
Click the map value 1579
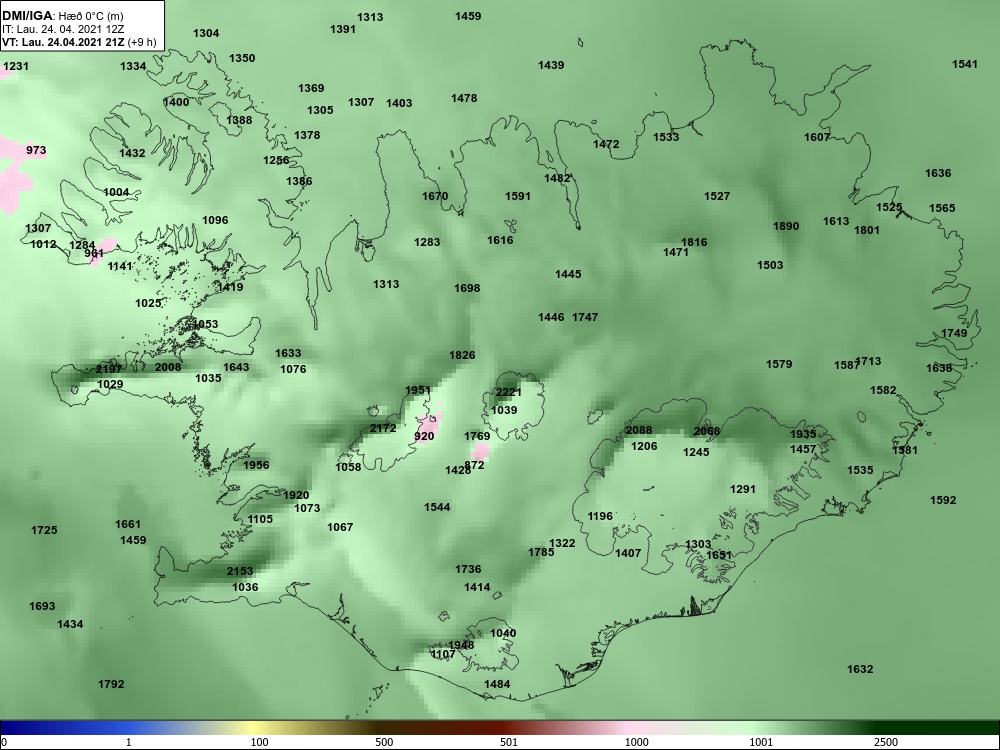tap(779, 364)
